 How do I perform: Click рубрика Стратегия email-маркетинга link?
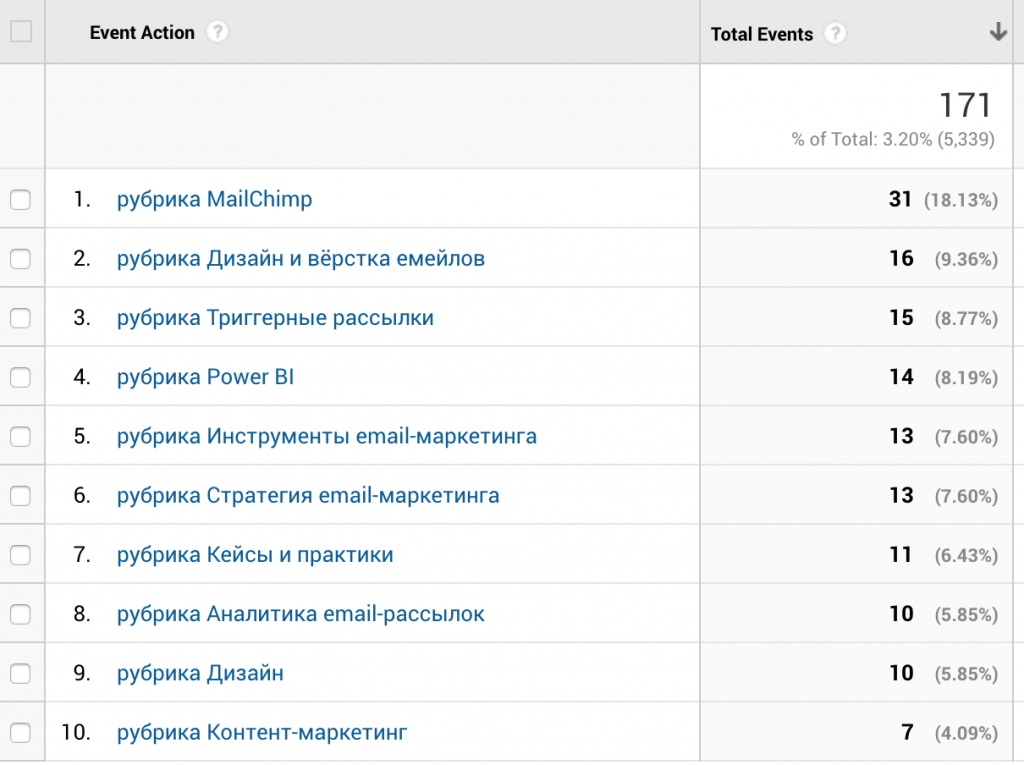(308, 495)
